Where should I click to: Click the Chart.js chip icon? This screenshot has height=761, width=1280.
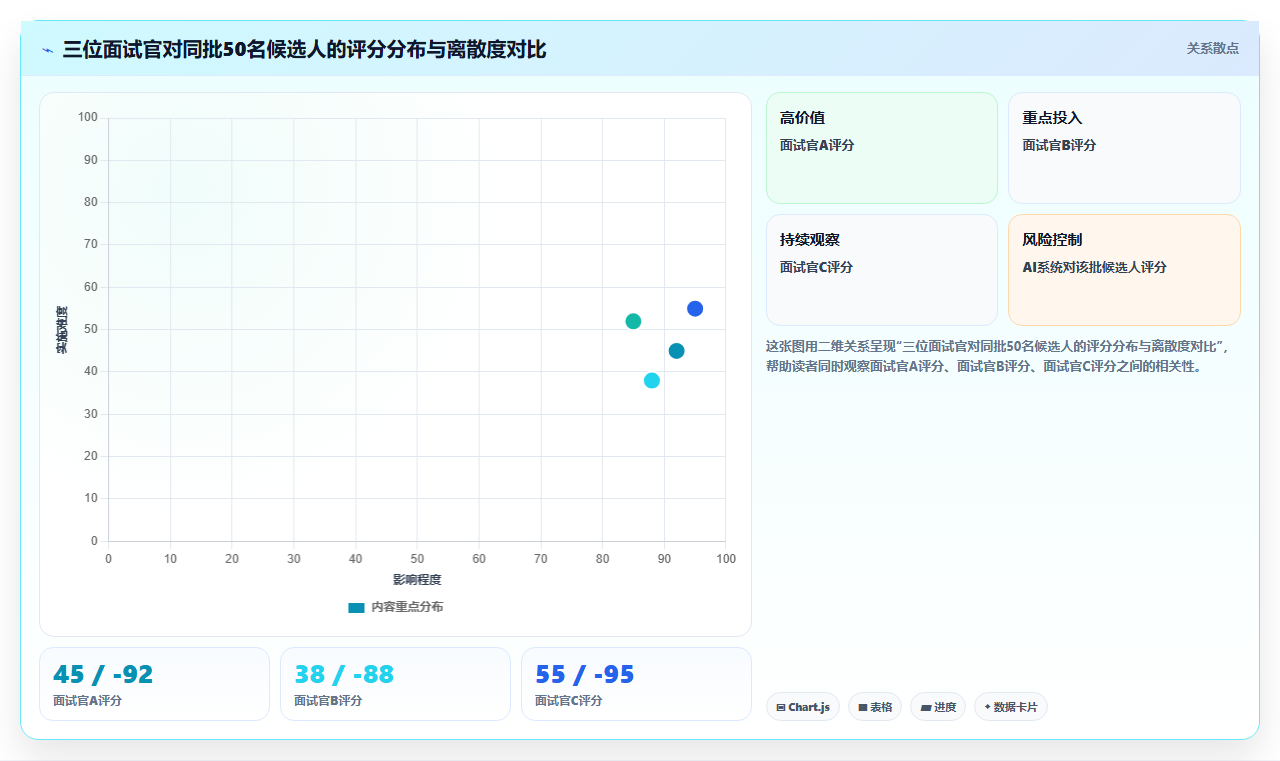click(781, 707)
